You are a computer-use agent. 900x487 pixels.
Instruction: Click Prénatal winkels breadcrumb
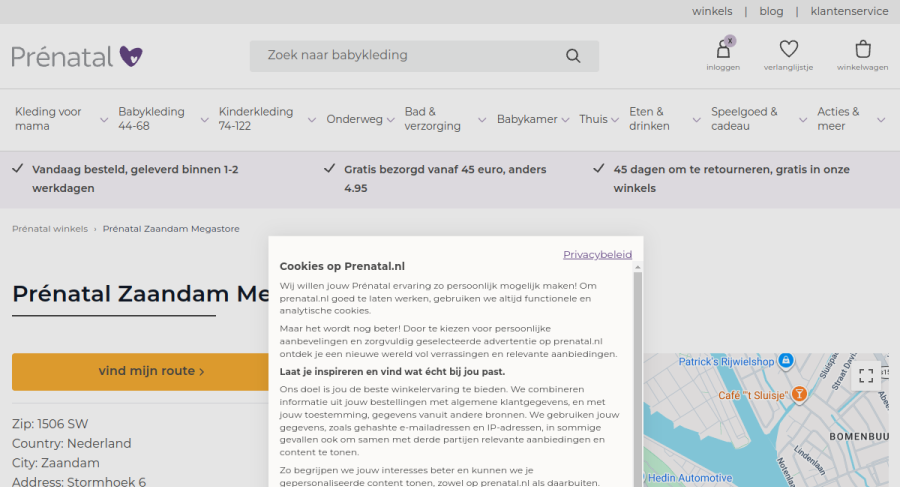(x=50, y=229)
